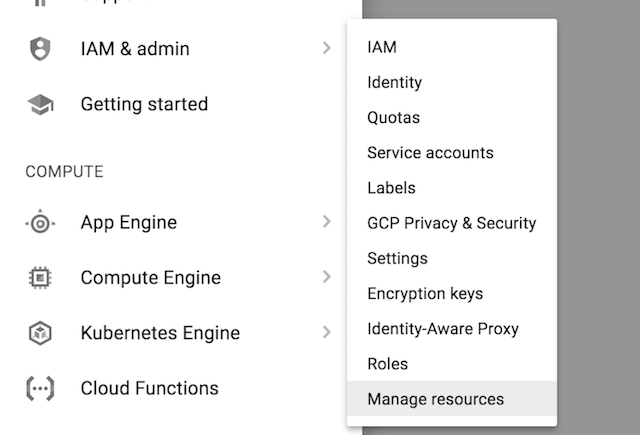This screenshot has height=435, width=640.
Task: Click the Getting started label
Action: [144, 104]
